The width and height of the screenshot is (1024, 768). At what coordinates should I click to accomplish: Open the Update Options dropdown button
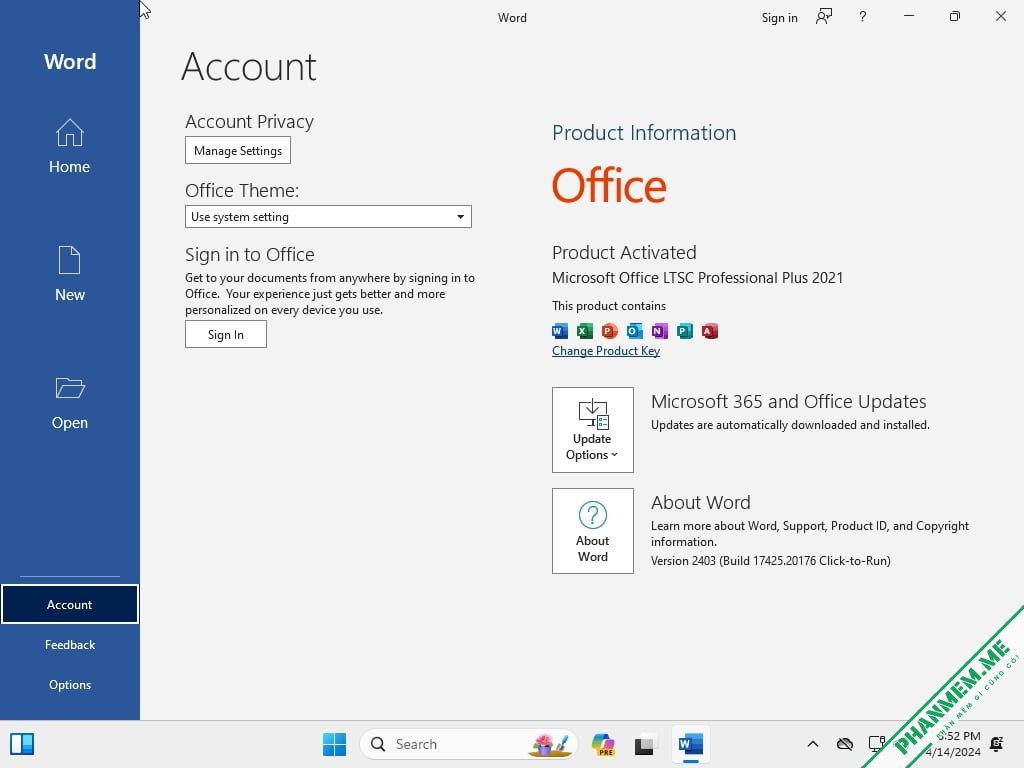tap(592, 430)
